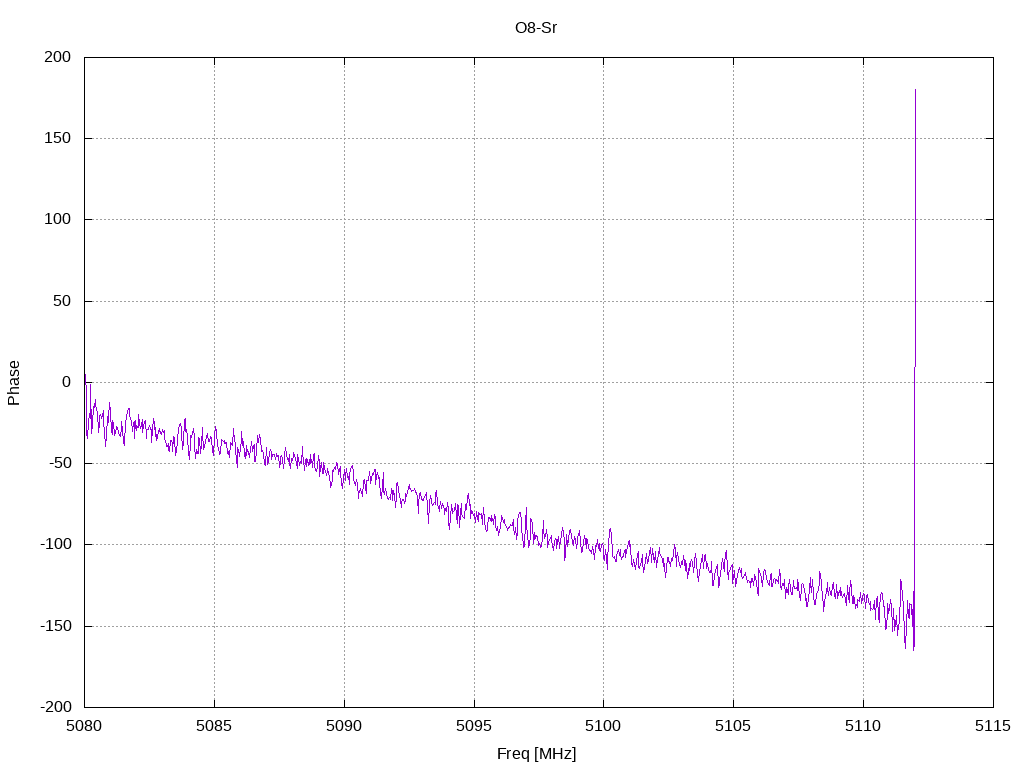
Task: Click the 5115 x-axis tick label
Action: [x=993, y=726]
